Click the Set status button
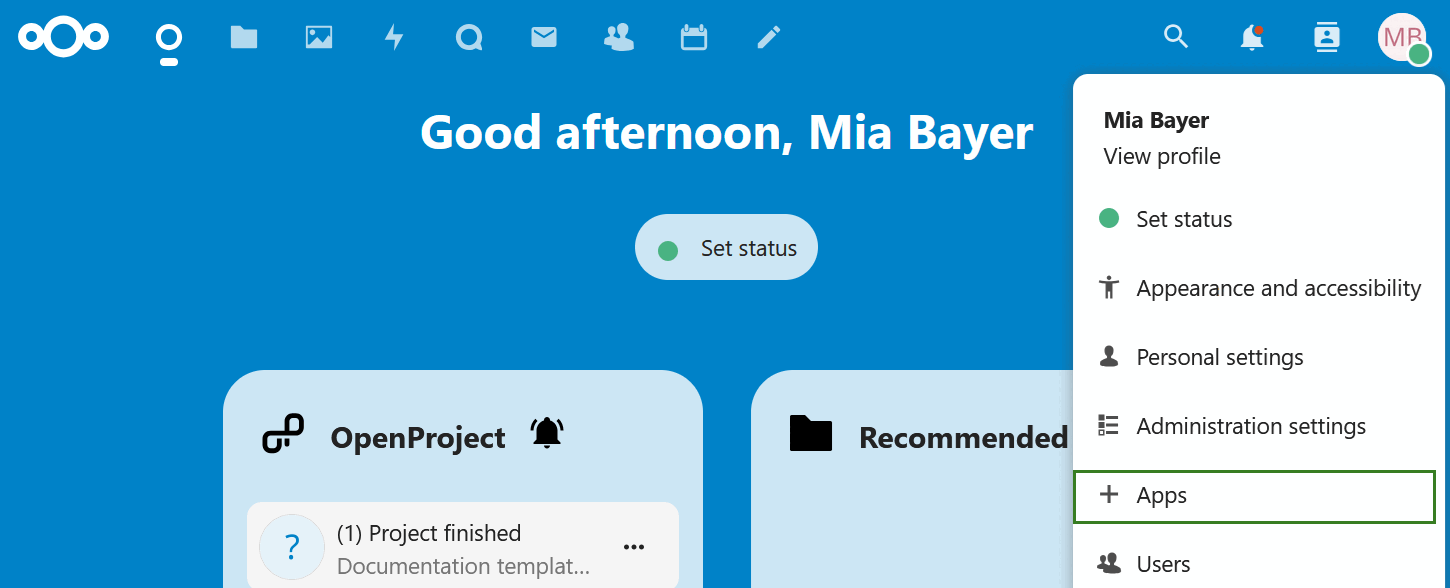 tap(726, 247)
